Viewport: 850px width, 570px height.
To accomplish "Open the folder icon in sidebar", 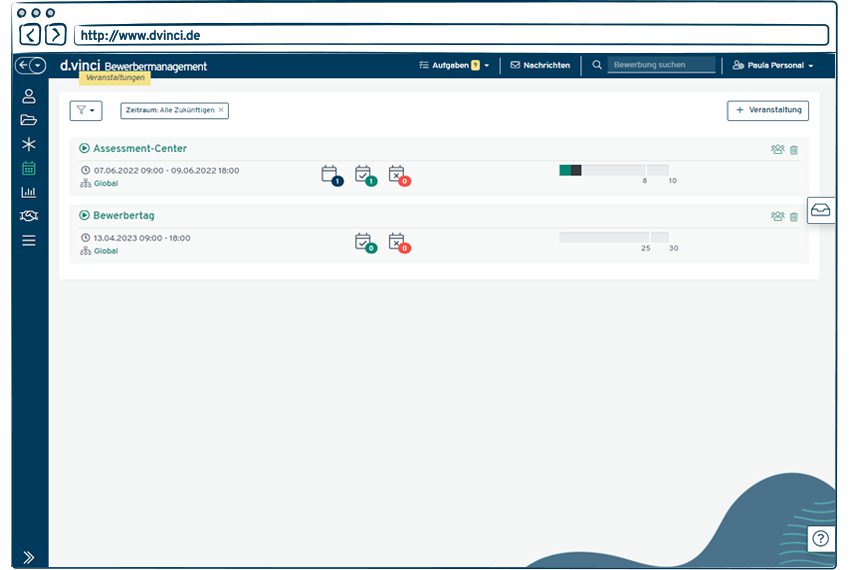I will pyautogui.click(x=29, y=120).
